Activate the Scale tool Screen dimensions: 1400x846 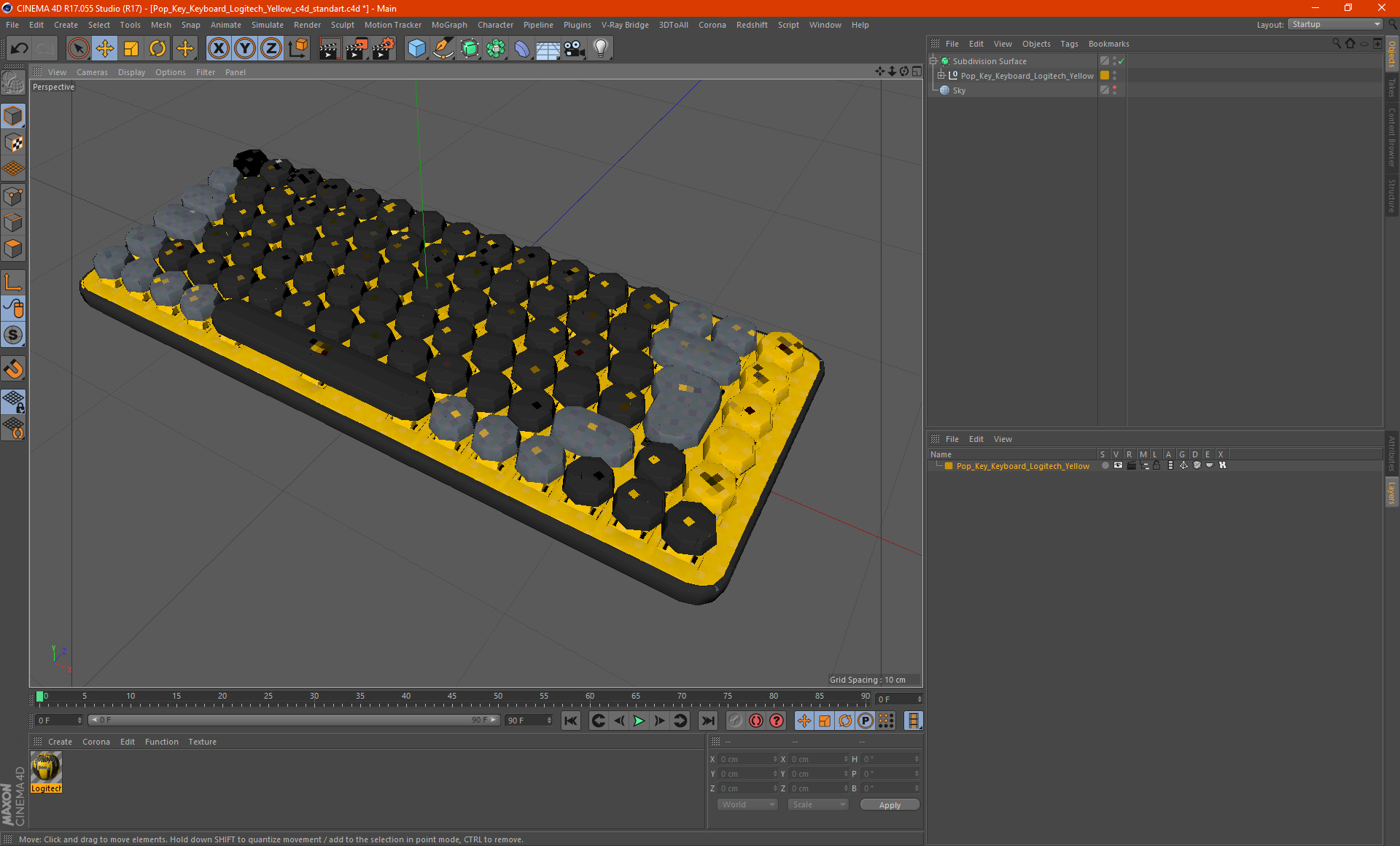(131, 49)
